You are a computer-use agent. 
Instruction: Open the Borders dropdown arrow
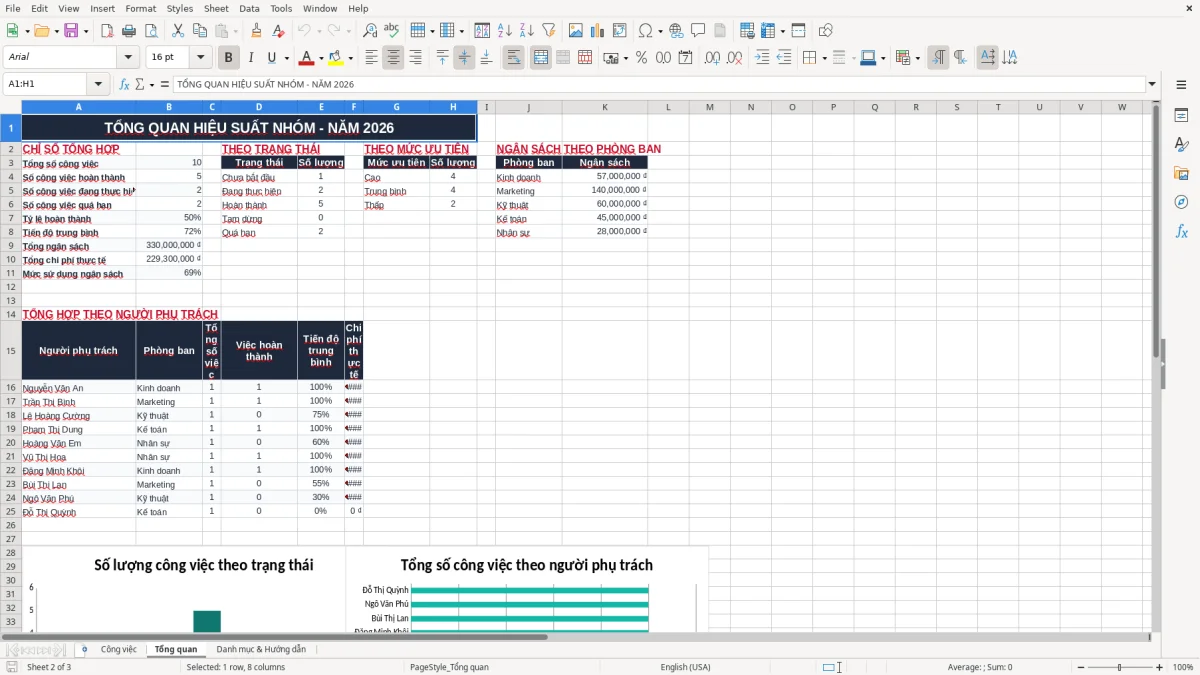(826, 58)
